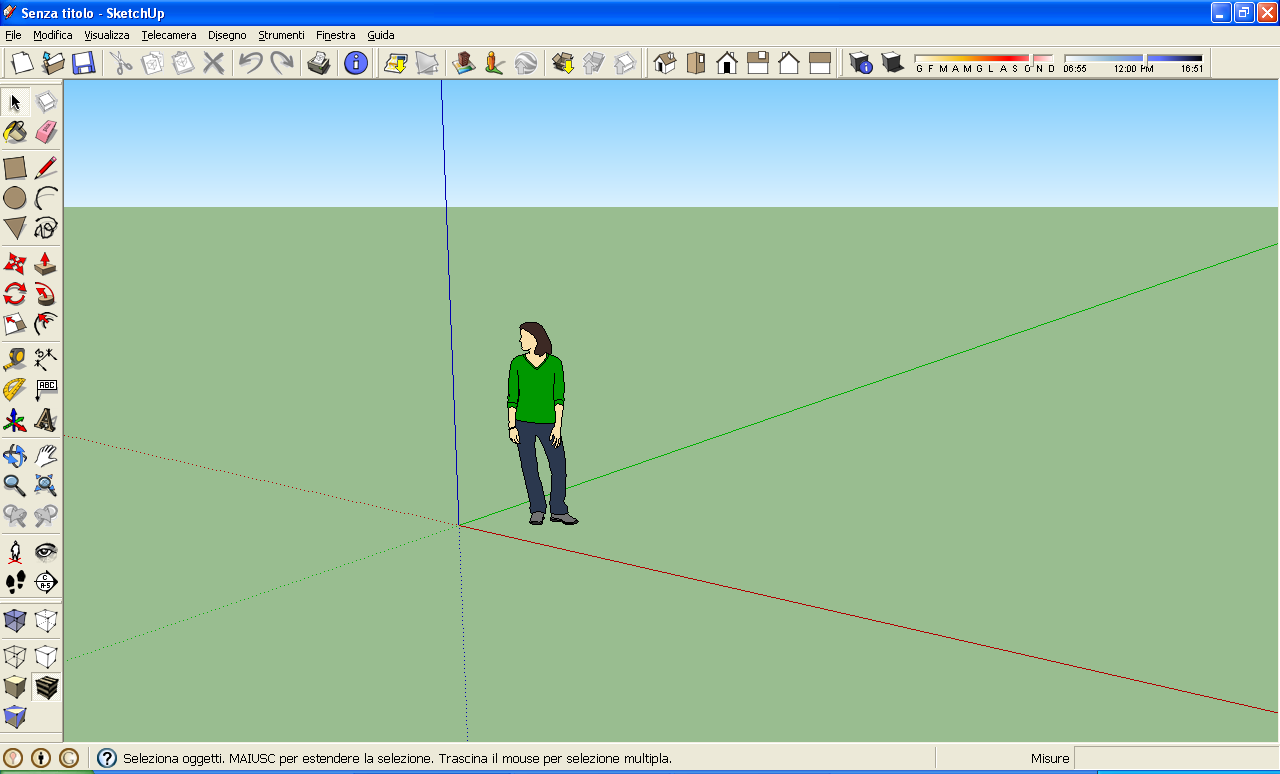Activate the Text label tool

[46, 390]
